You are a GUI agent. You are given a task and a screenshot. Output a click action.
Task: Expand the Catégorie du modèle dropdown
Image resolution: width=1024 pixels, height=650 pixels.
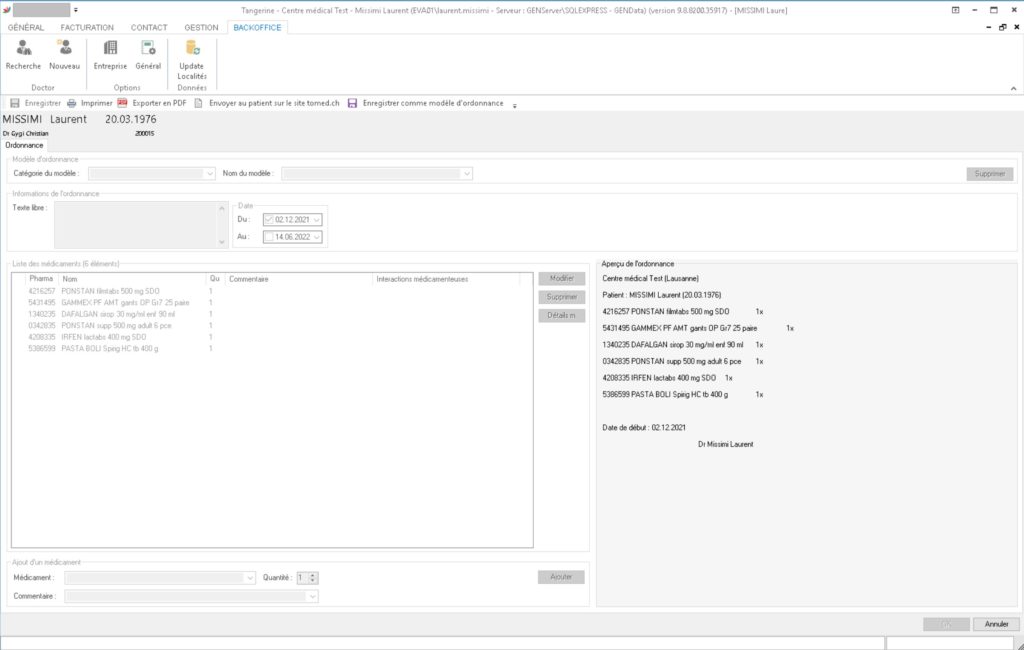(209, 174)
